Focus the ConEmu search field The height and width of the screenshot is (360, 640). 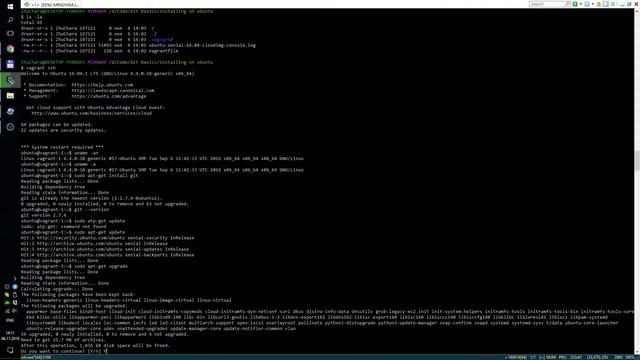pyautogui.click(x=547, y=4)
